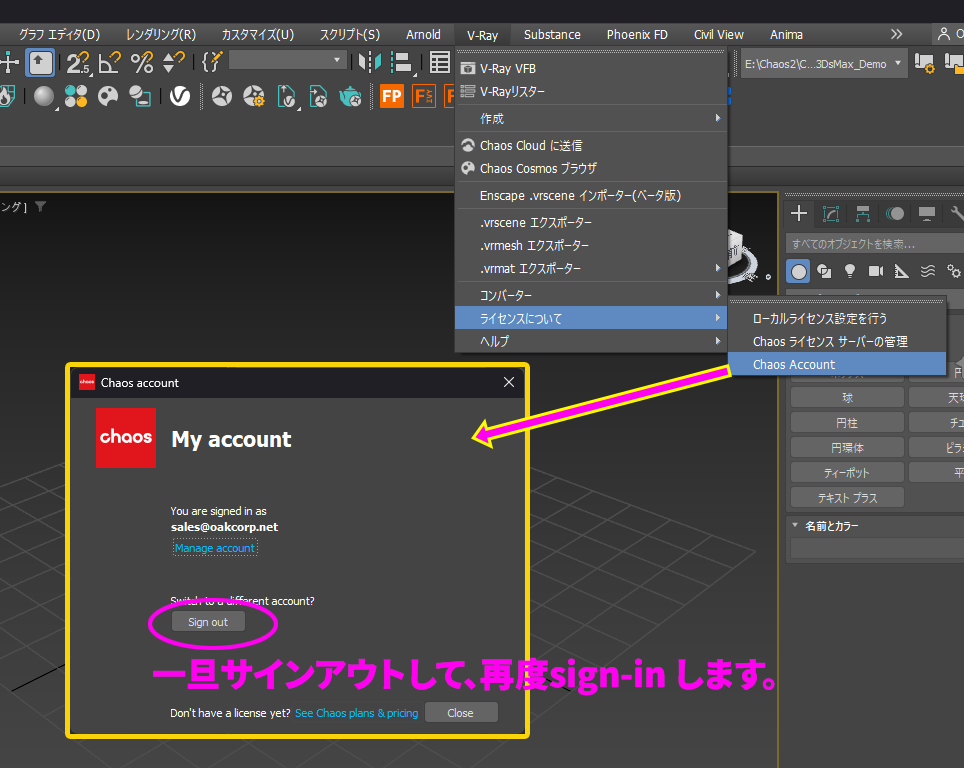The height and width of the screenshot is (768, 964).
Task: Select the Cameras category icon
Action: tap(876, 270)
